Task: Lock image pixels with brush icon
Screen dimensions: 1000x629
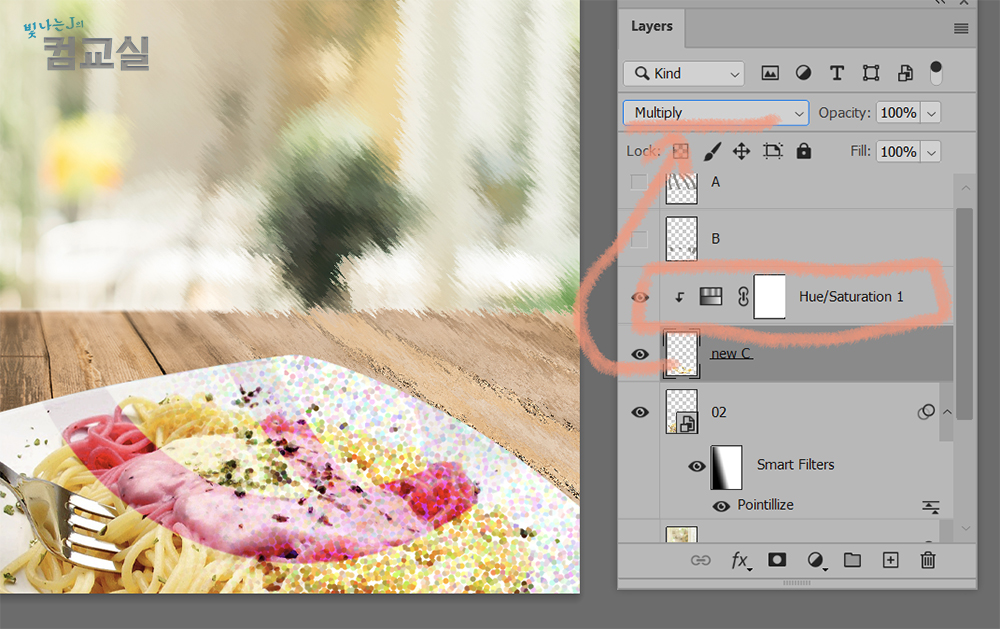Action: tap(712, 151)
